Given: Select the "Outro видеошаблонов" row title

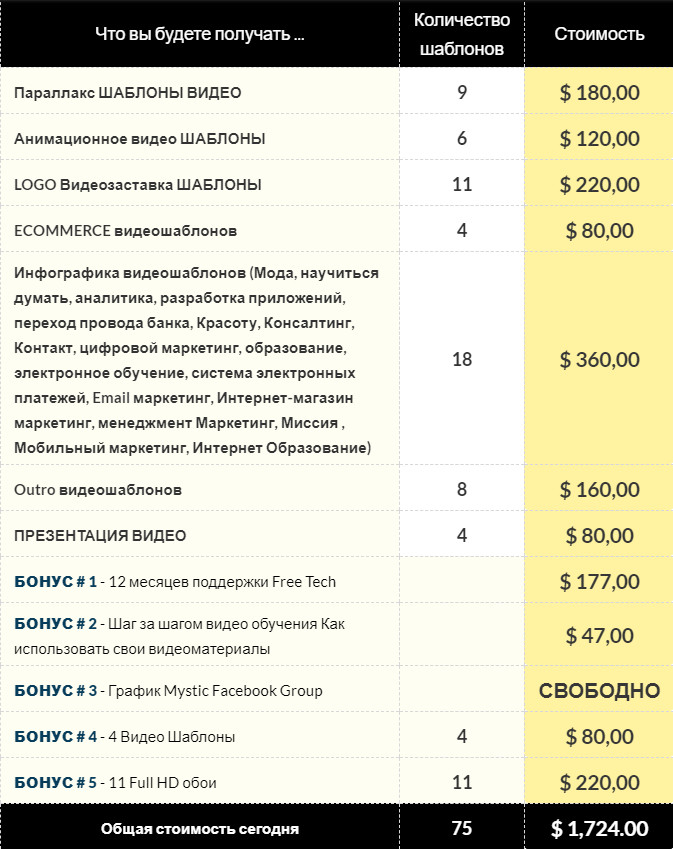Looking at the screenshot, I should pyautogui.click(x=98, y=490).
